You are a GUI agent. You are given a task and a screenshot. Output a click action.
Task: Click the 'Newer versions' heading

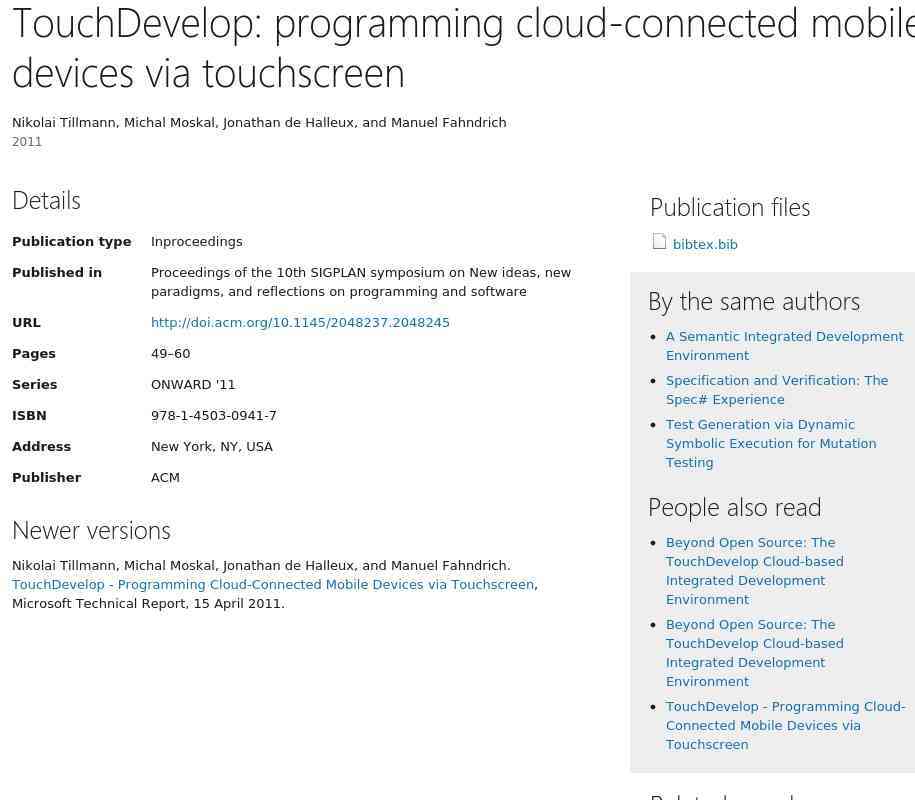pyautogui.click(x=91, y=530)
